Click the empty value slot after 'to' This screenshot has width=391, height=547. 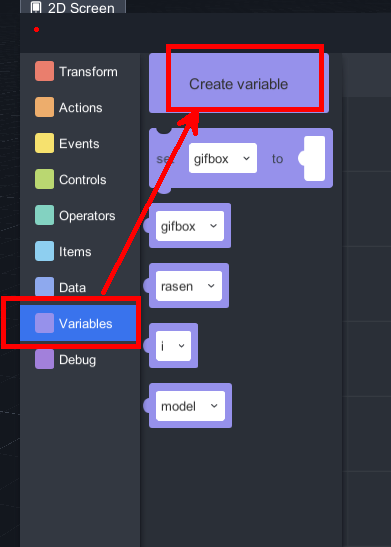click(314, 158)
